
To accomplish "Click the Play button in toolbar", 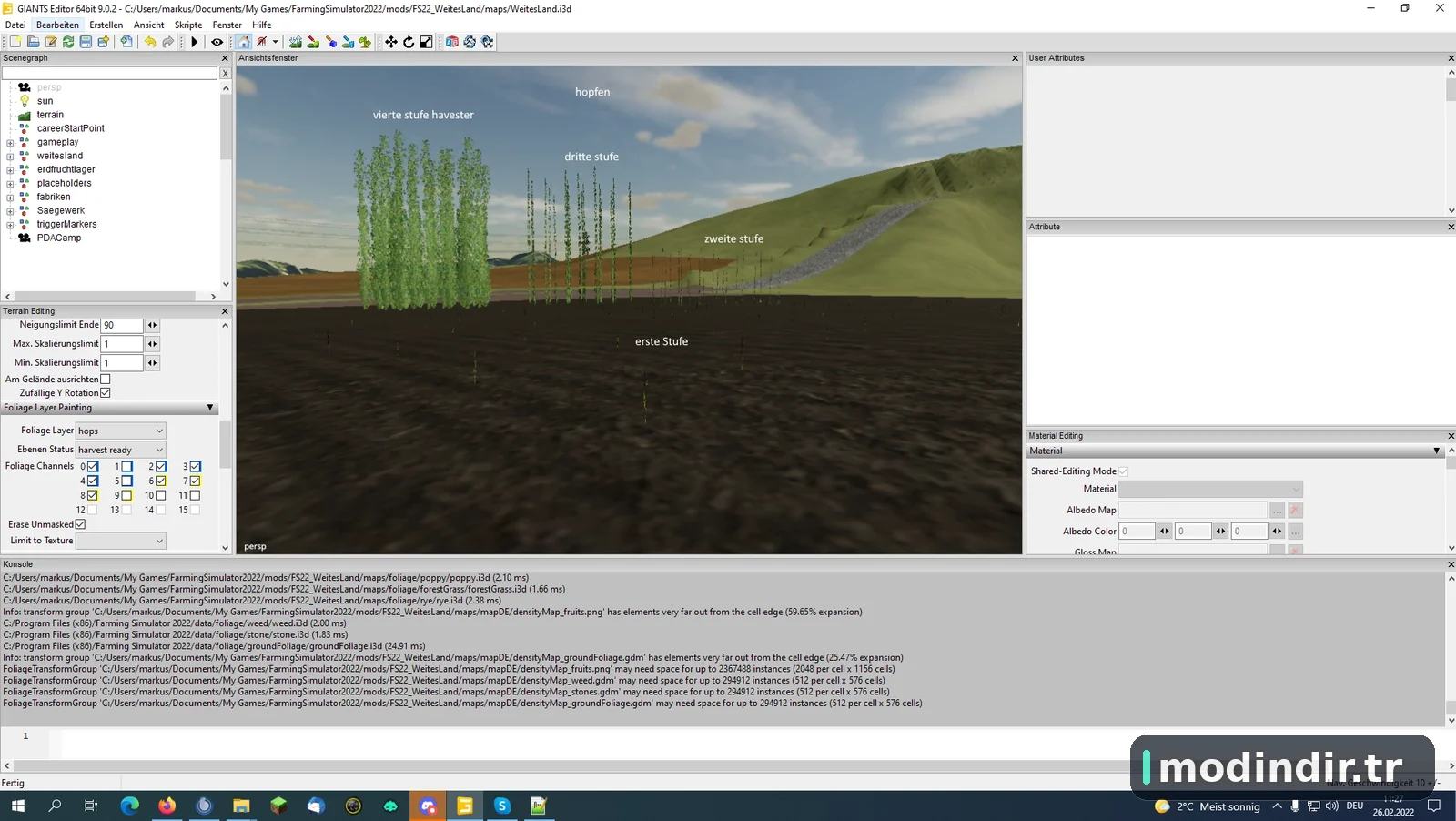I will pos(194,42).
